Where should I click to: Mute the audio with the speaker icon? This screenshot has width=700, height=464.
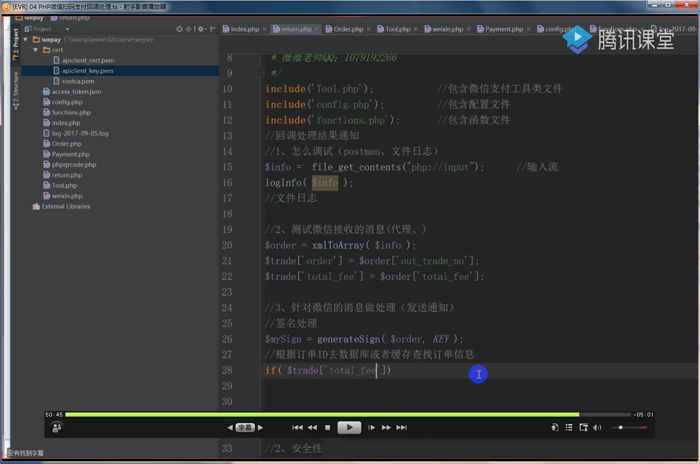[x=597, y=428]
